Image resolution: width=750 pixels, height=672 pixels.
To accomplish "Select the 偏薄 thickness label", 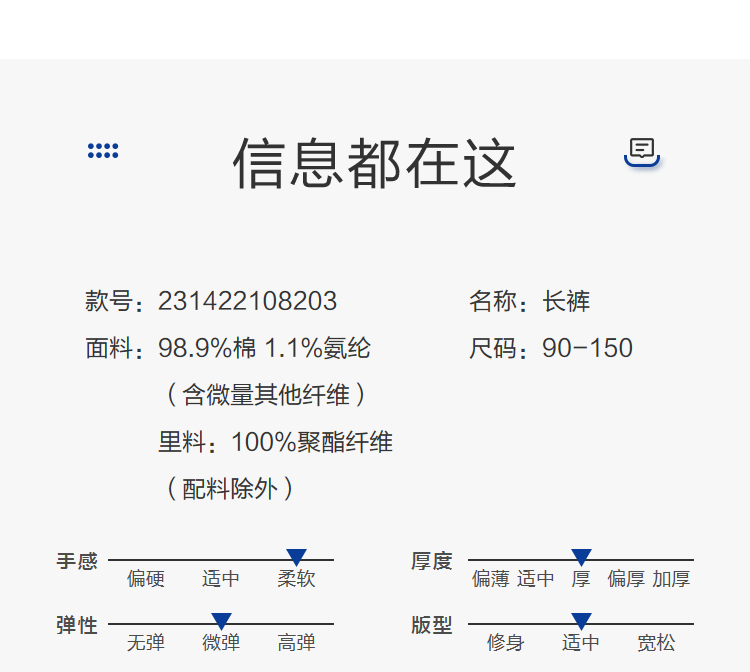I will 490,579.
